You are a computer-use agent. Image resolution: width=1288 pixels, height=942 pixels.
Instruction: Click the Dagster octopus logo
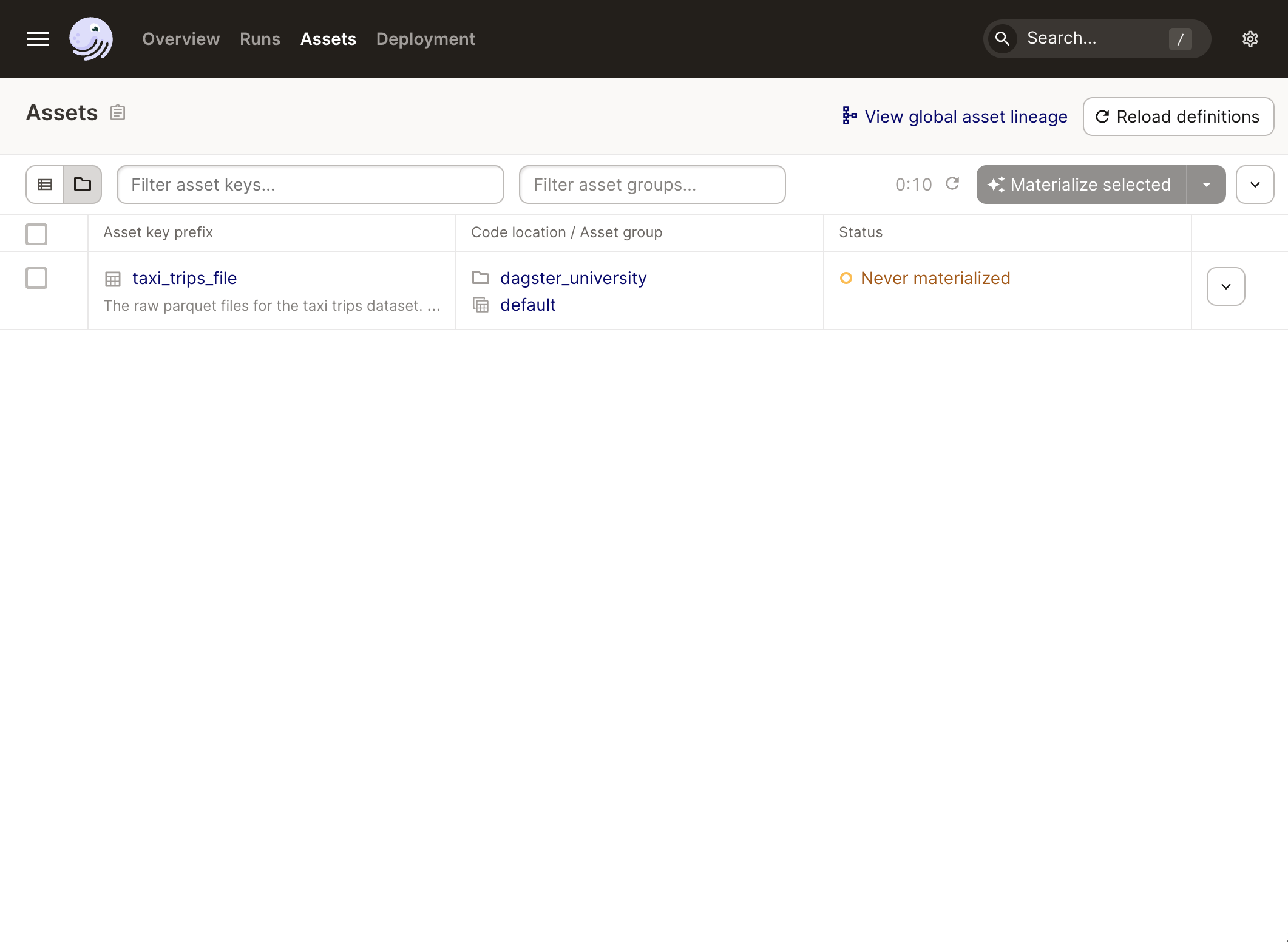click(91, 39)
